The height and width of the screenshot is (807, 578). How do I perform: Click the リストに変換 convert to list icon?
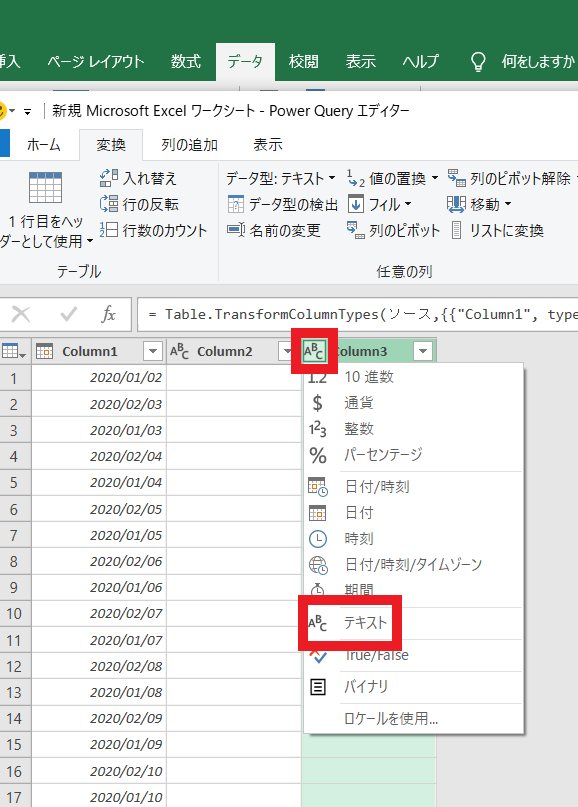coord(457,230)
